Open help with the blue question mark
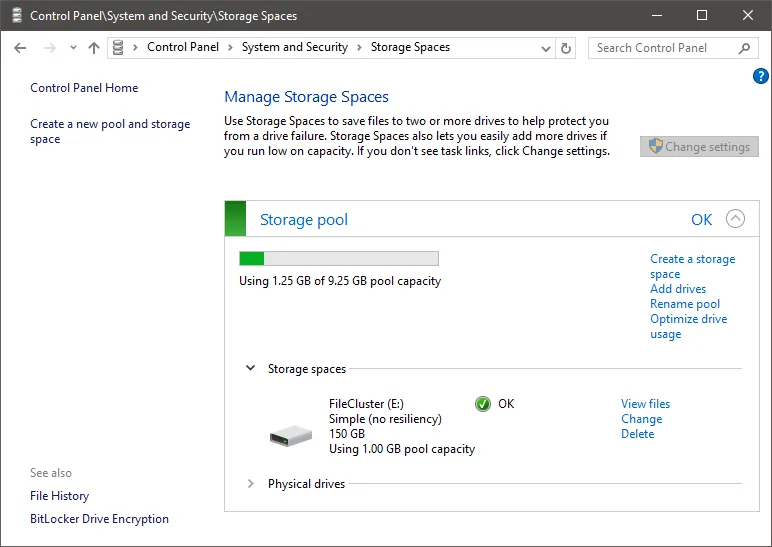This screenshot has width=772, height=547. [x=760, y=76]
